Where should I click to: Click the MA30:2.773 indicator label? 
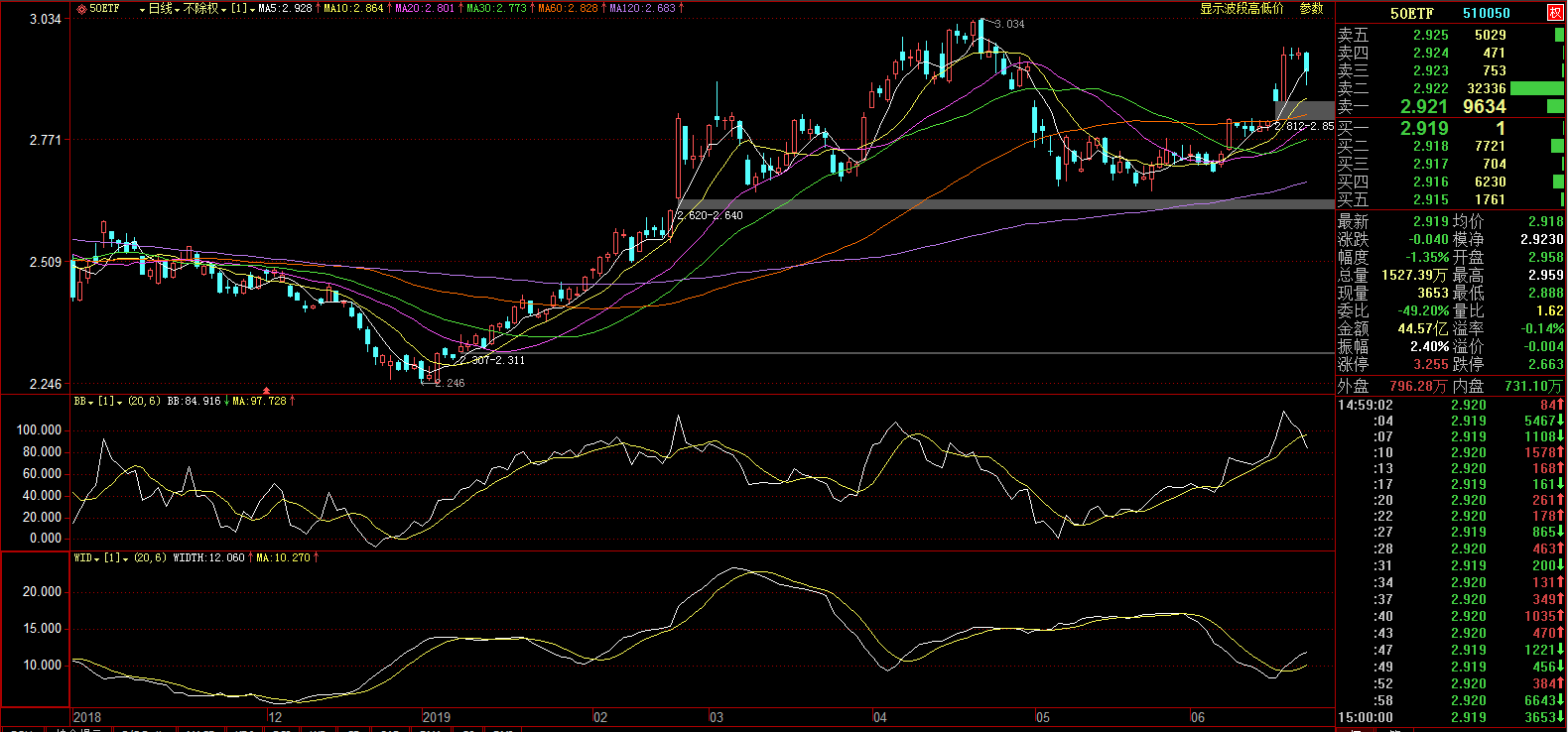[496, 8]
